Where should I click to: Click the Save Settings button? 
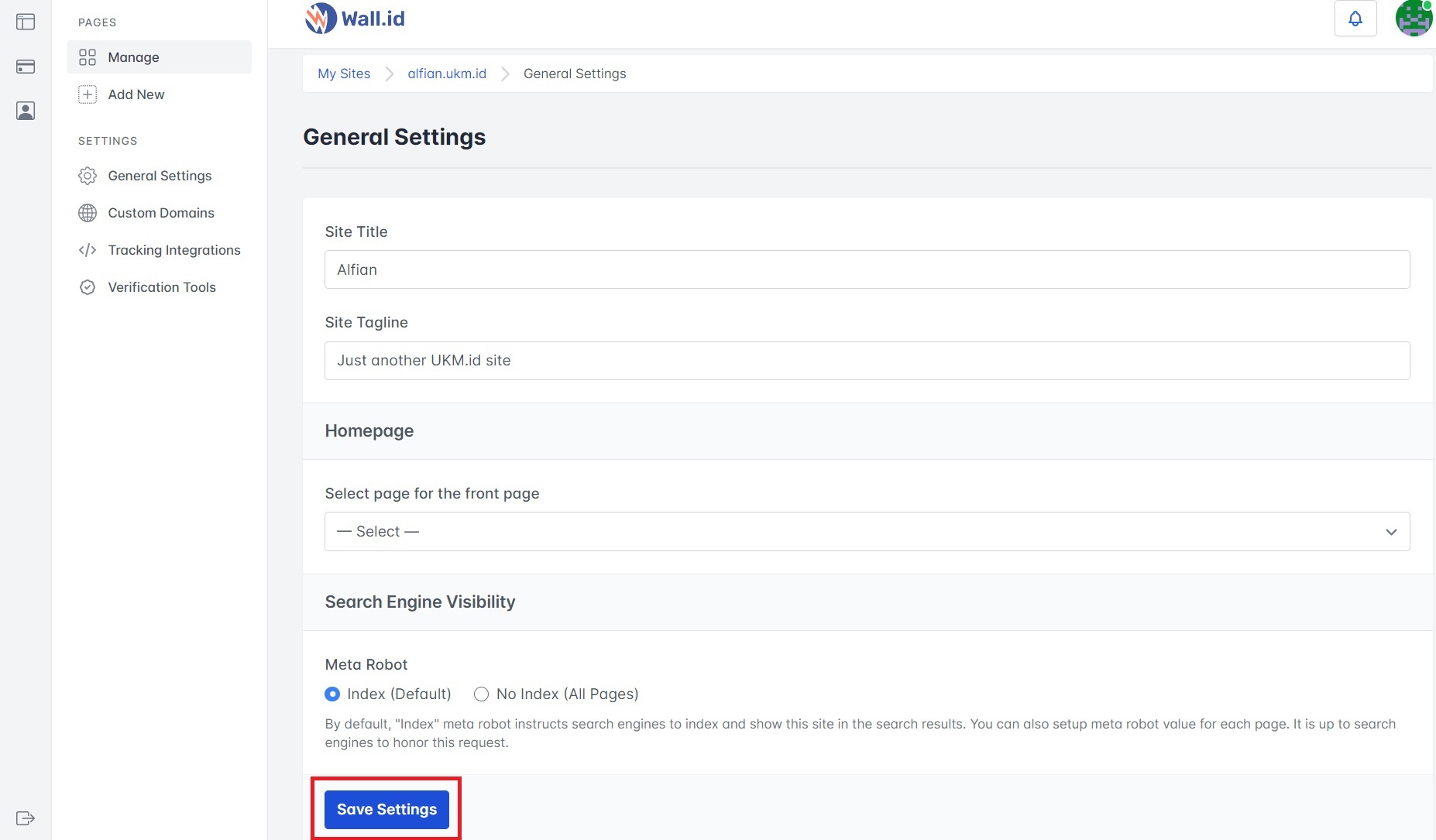386,809
